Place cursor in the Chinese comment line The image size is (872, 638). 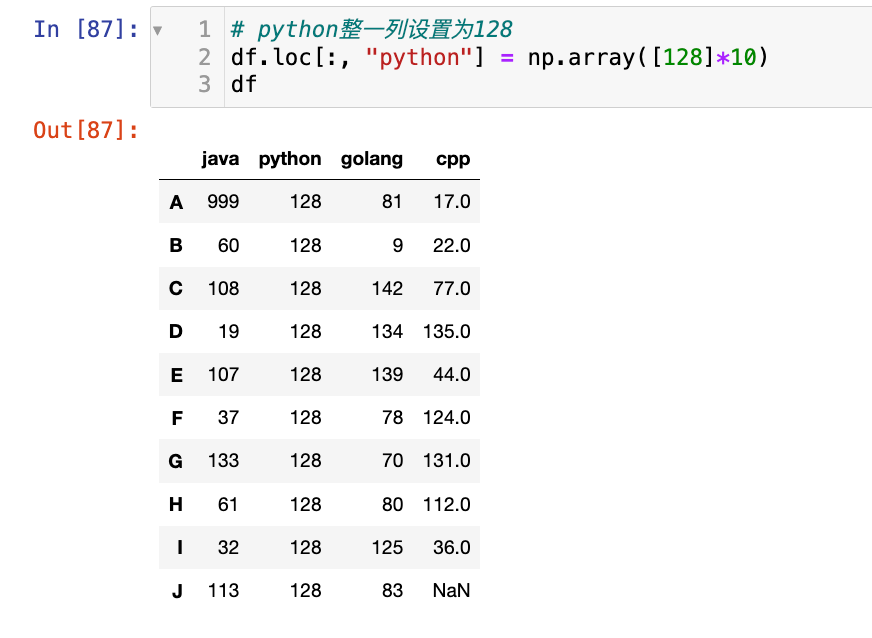click(x=378, y=30)
